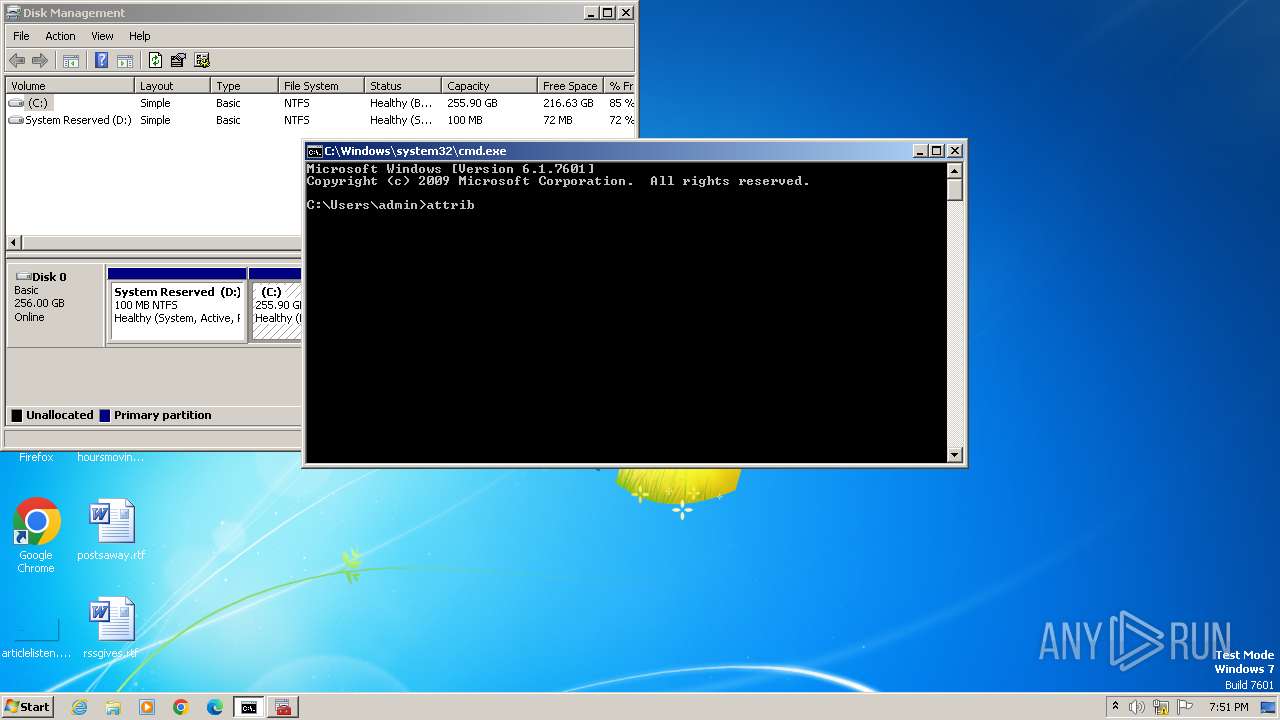
Task: Click the Firefox desktop shortcut label
Action: 36,457
